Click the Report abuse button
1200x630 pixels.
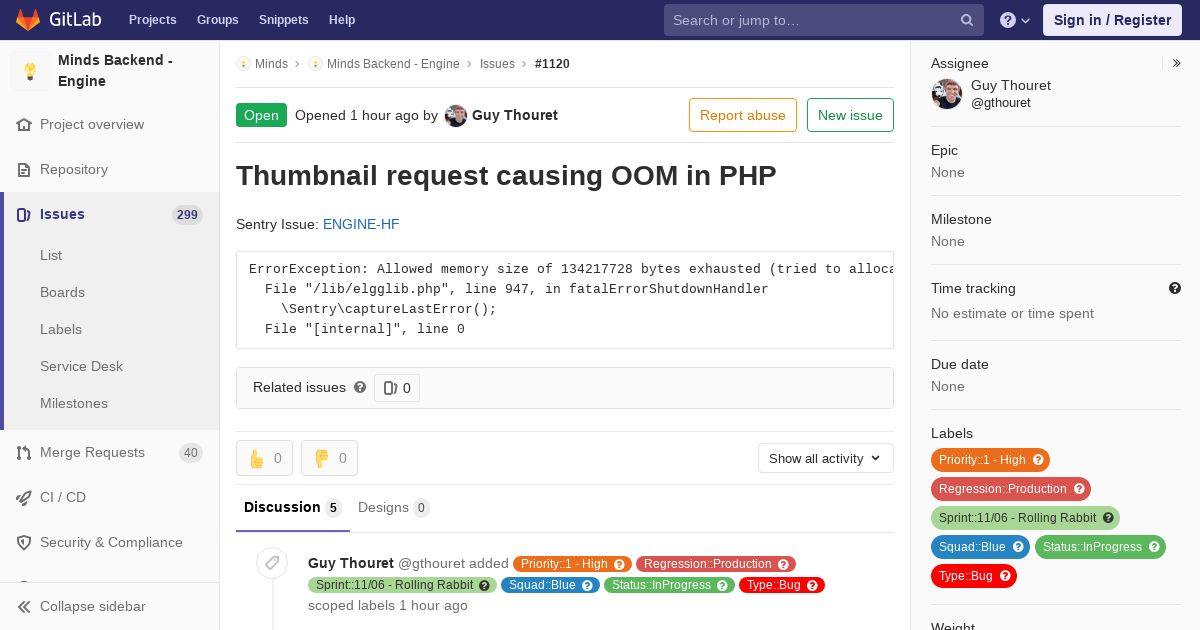pos(743,115)
